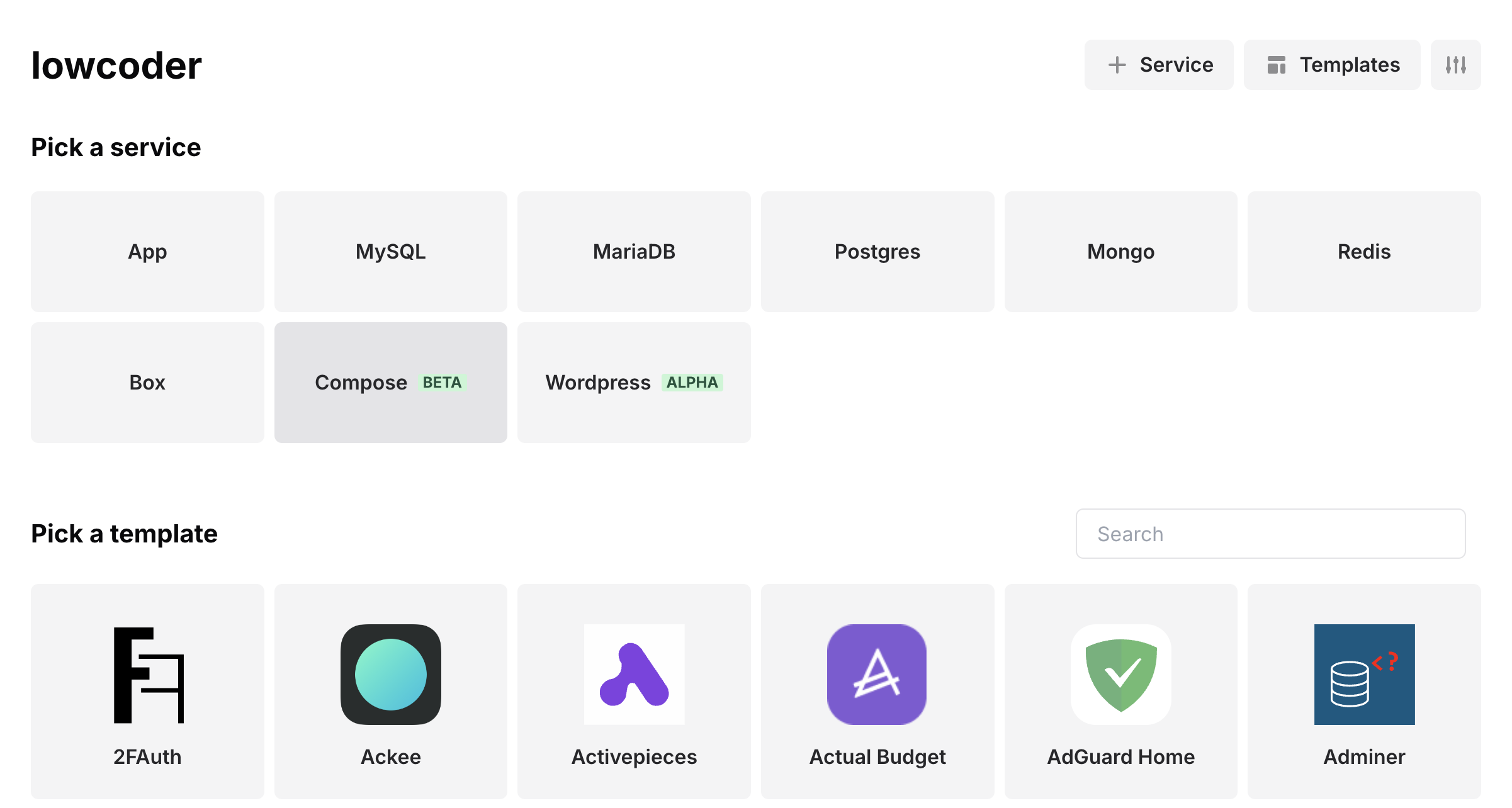Pick the Compose BETA service
The image size is (1512, 808).
[390, 383]
